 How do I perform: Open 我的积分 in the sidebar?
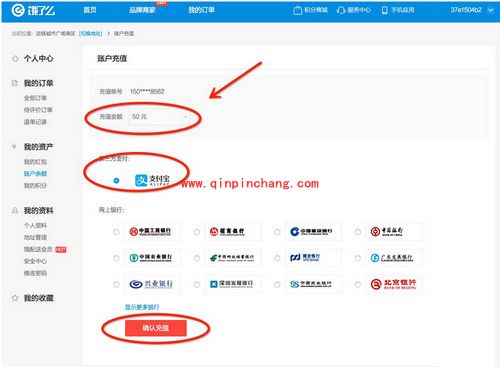[x=35, y=186]
